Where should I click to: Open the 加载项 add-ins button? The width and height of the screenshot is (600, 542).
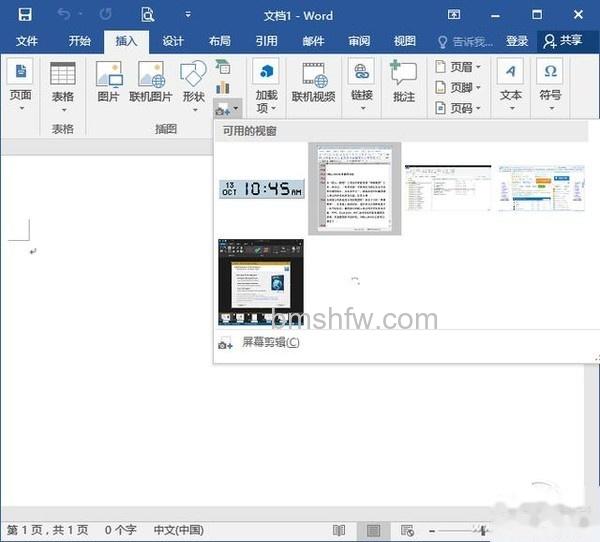click(266, 86)
